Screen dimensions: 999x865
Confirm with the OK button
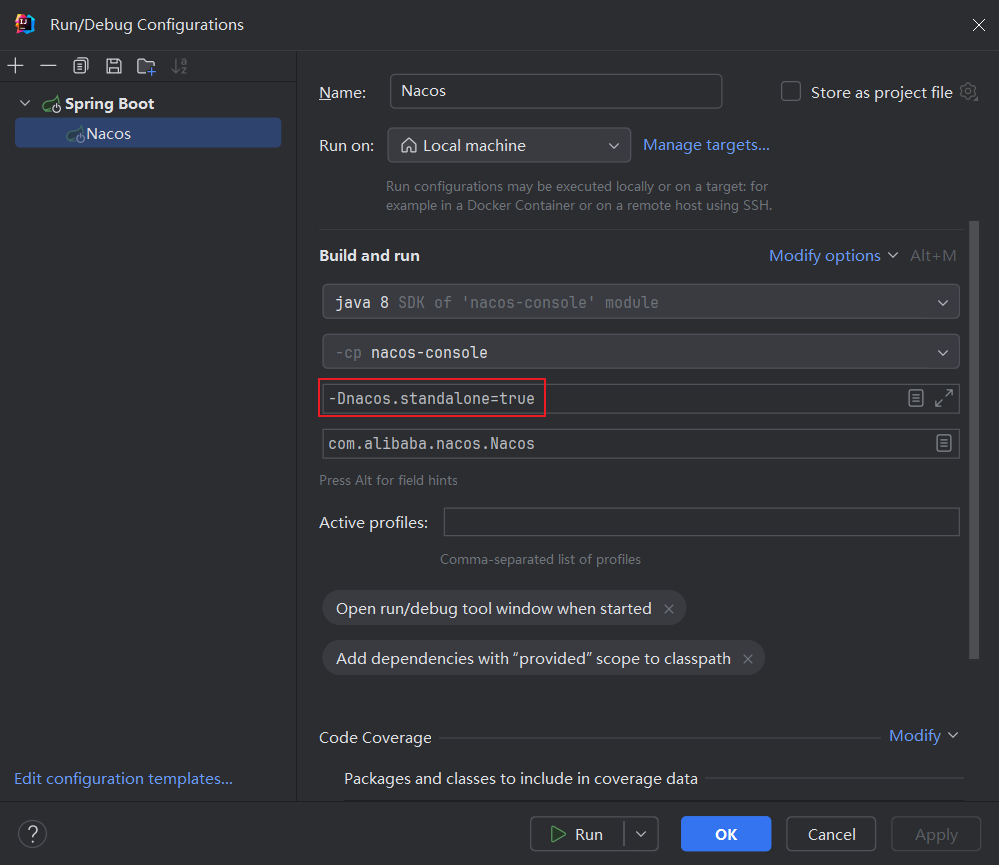click(726, 834)
